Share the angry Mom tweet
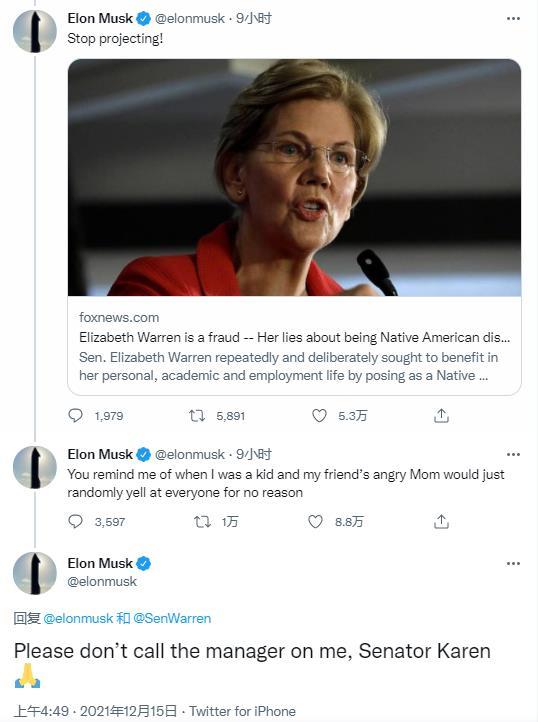The height and width of the screenshot is (722, 538). (441, 521)
